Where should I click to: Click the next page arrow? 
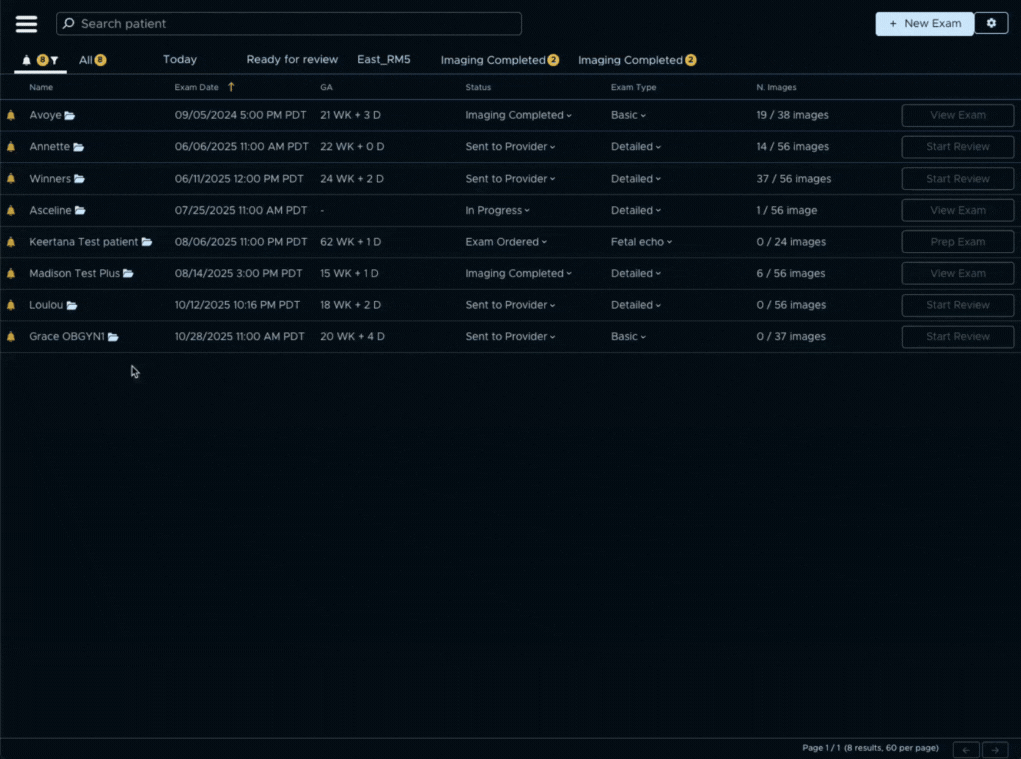pyautogui.click(x=994, y=749)
